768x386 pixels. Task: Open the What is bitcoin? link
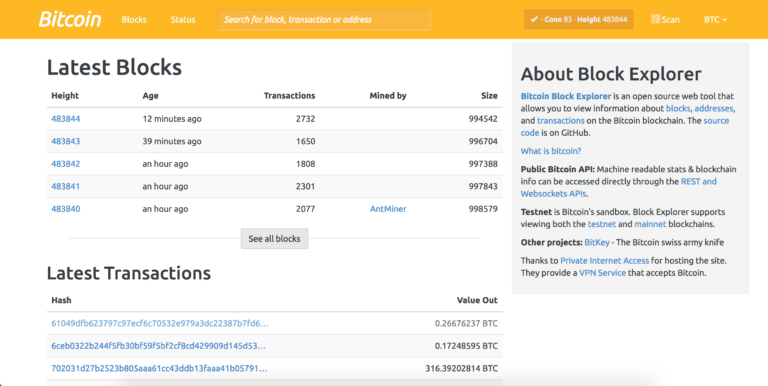coord(551,151)
